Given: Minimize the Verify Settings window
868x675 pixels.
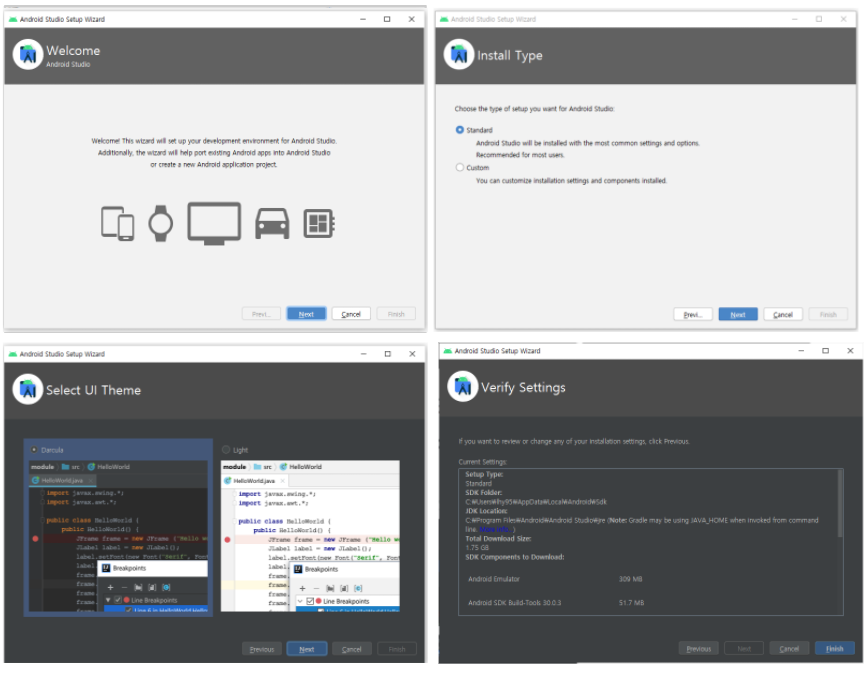Looking at the screenshot, I should (801, 351).
